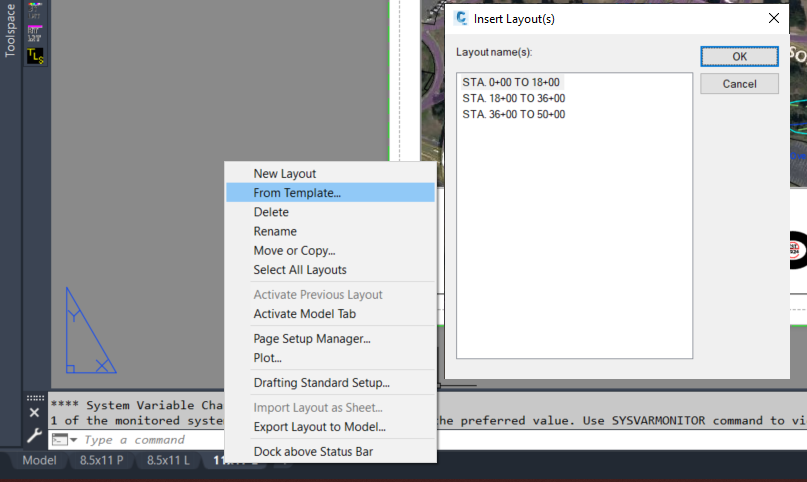Viewport: 807px width, 482px height.
Task: Switch to the Model tab
Action: pyautogui.click(x=39, y=460)
